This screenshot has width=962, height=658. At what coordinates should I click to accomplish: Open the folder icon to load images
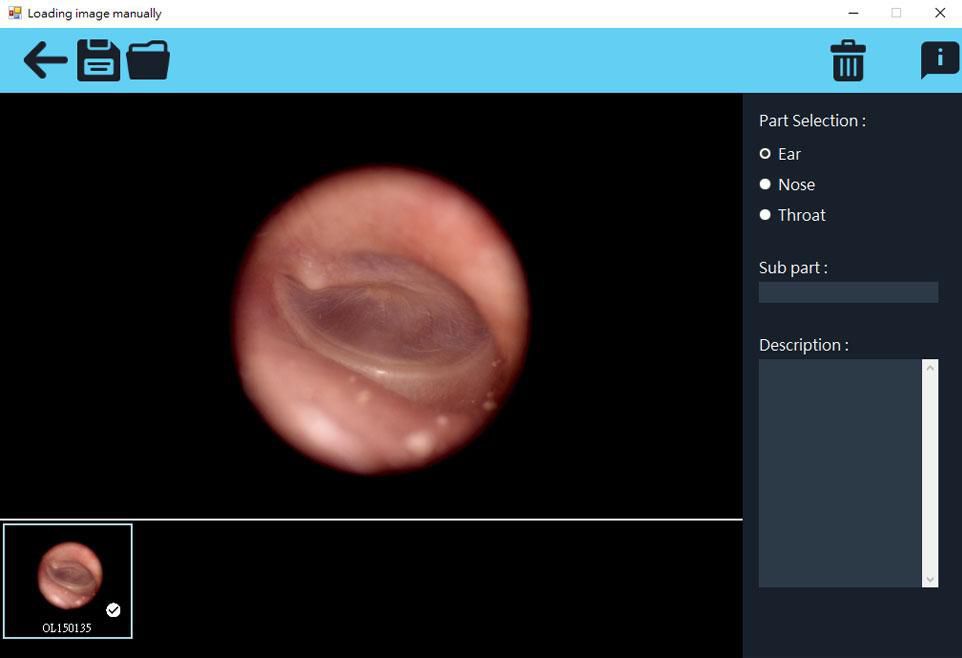click(148, 61)
